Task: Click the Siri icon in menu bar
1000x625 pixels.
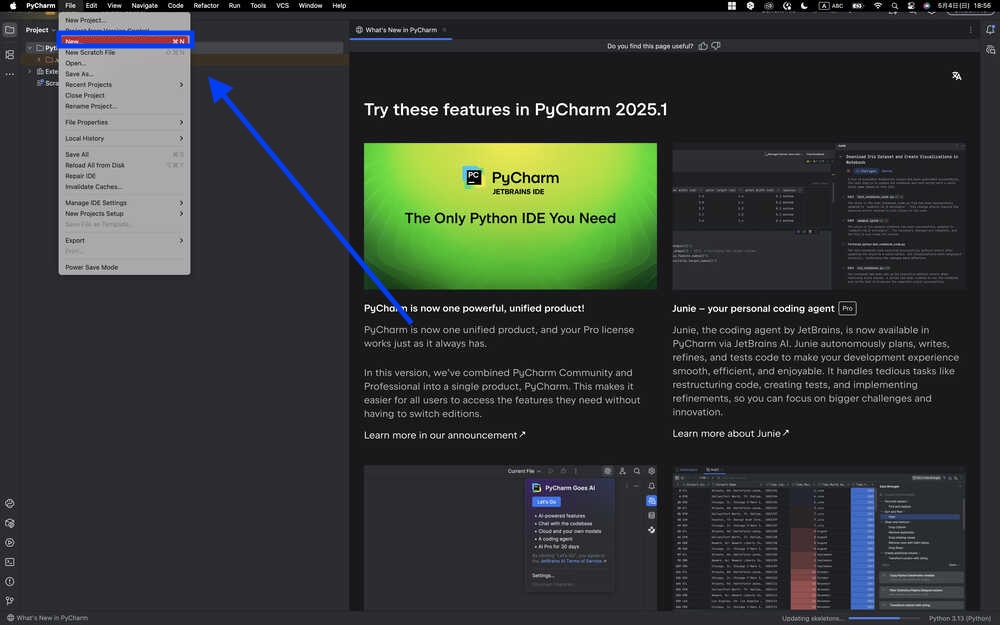Action: (x=927, y=6)
